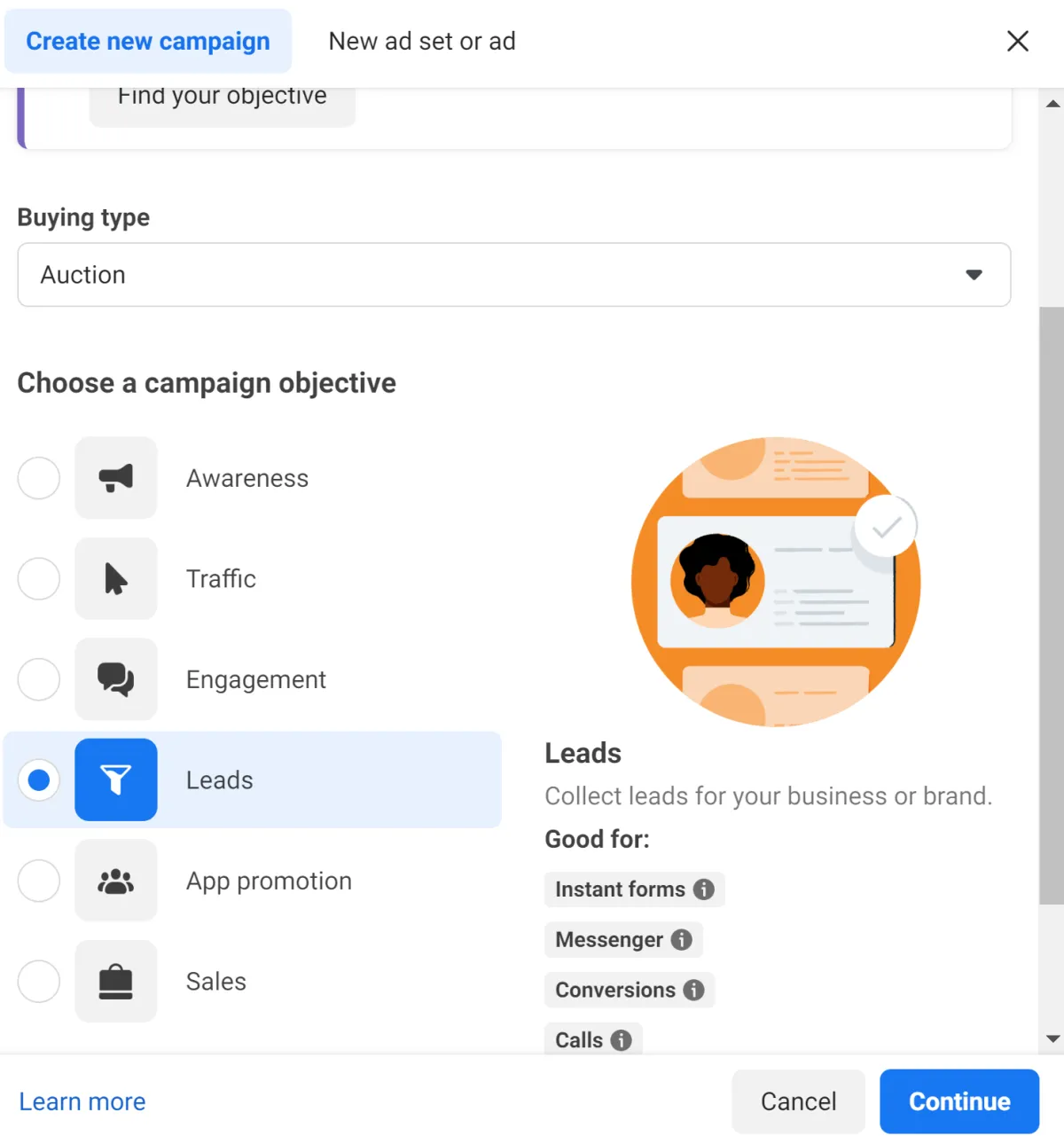
Task: Open the Instant forms info icon
Action: [704, 889]
